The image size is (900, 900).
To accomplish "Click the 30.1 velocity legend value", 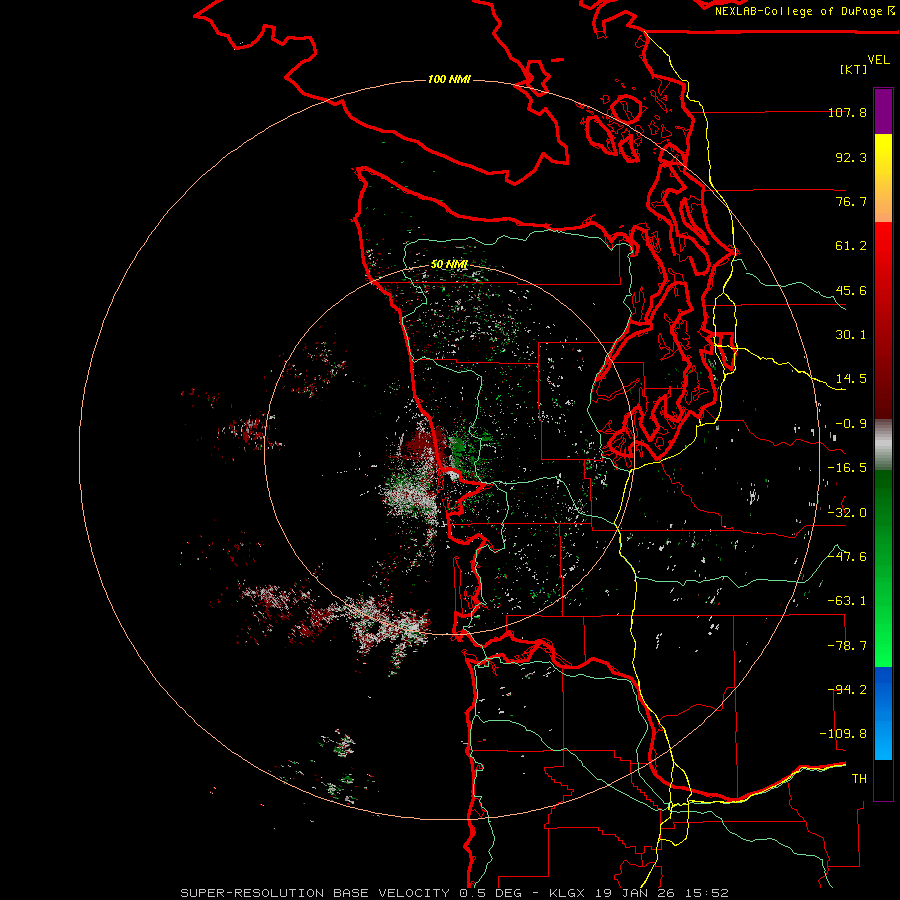I will tap(851, 335).
